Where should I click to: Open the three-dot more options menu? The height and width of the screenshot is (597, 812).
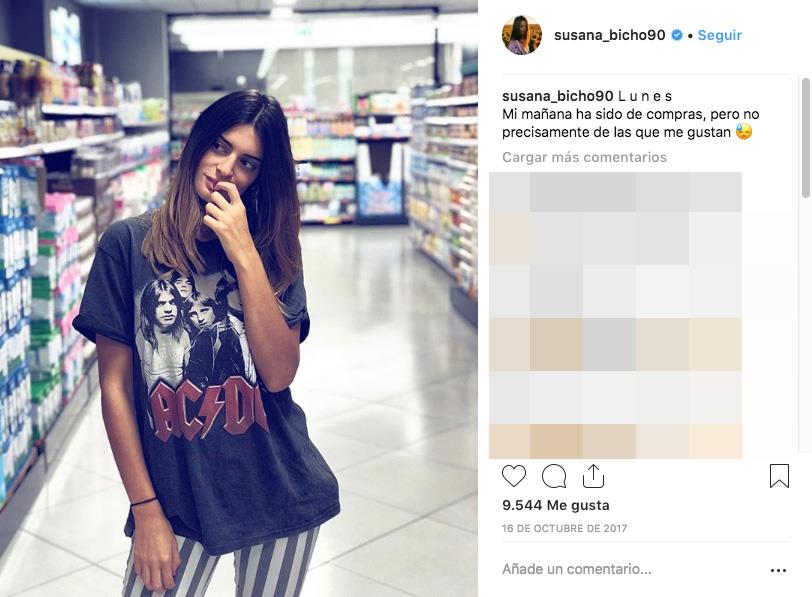pyautogui.click(x=778, y=570)
